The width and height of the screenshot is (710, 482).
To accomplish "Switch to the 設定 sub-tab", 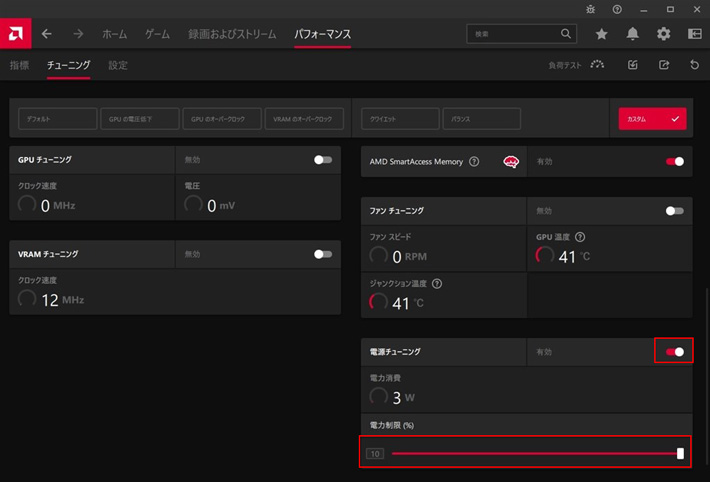I will 118,65.
